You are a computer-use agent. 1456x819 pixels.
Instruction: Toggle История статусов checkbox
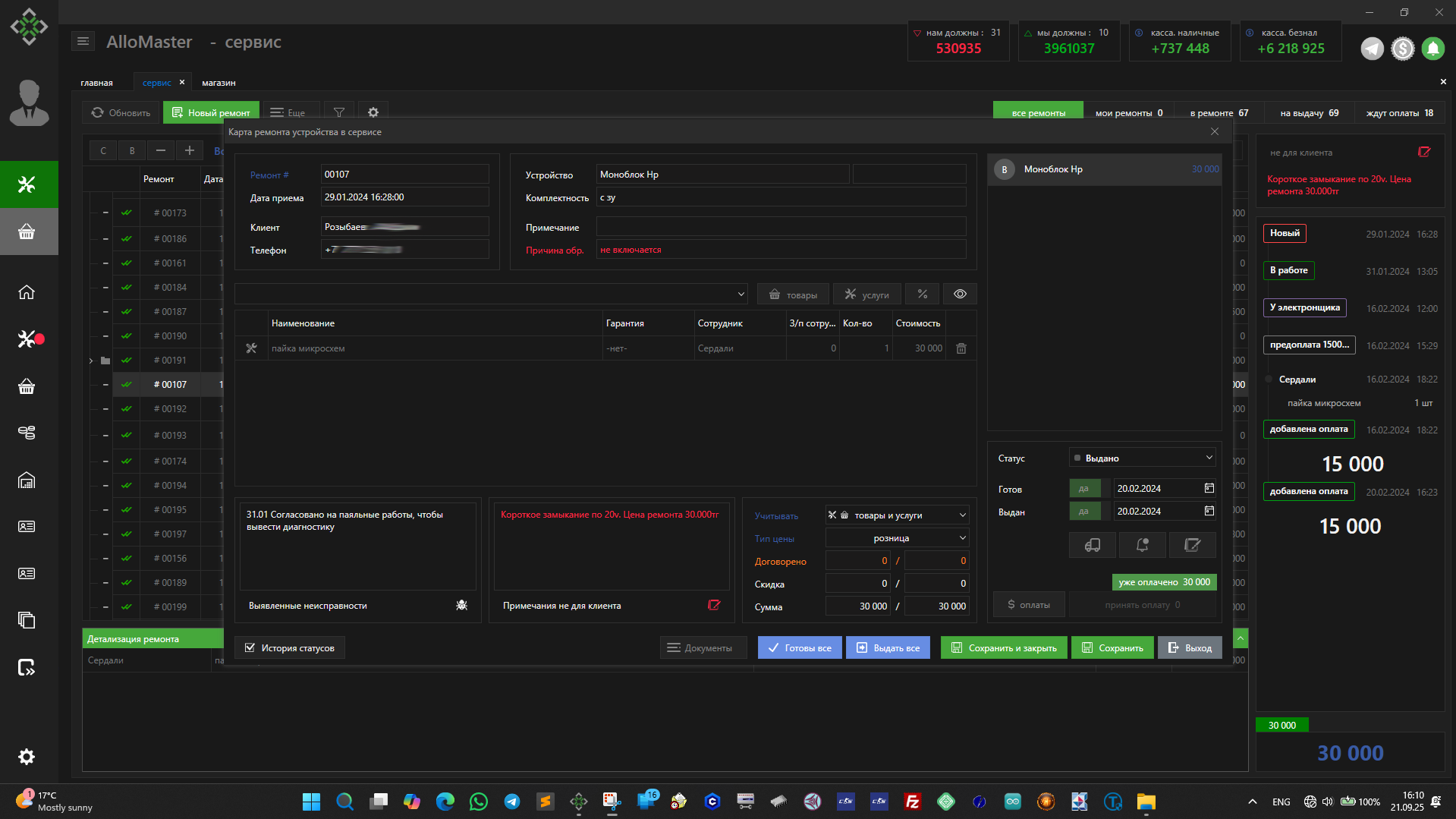click(250, 648)
